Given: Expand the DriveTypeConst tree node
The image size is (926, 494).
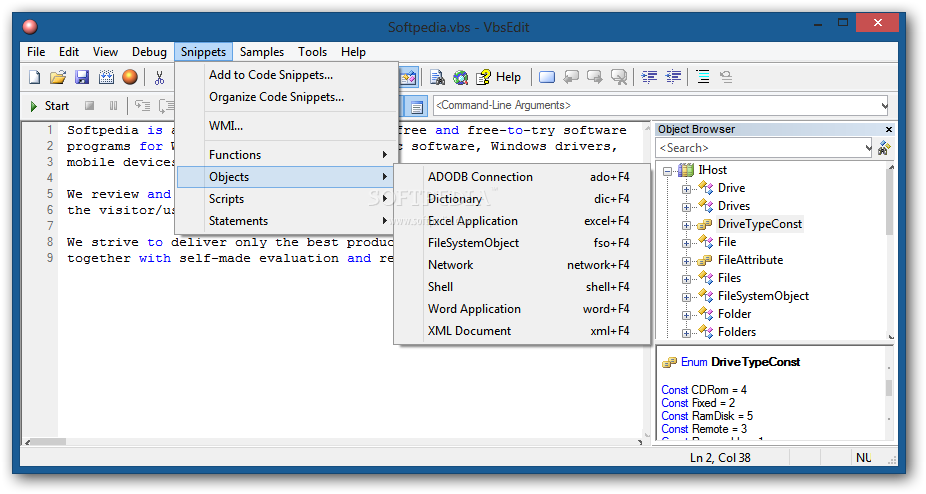Looking at the screenshot, I should coord(686,225).
